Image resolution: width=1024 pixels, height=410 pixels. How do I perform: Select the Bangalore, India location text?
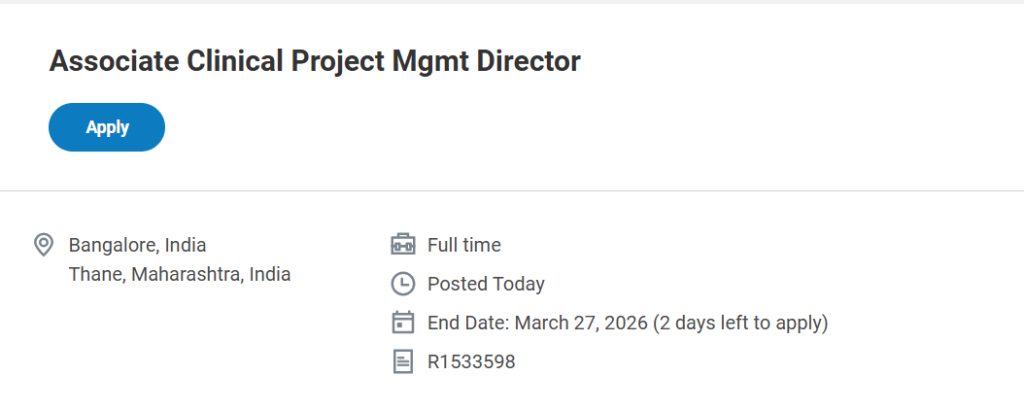coord(137,245)
